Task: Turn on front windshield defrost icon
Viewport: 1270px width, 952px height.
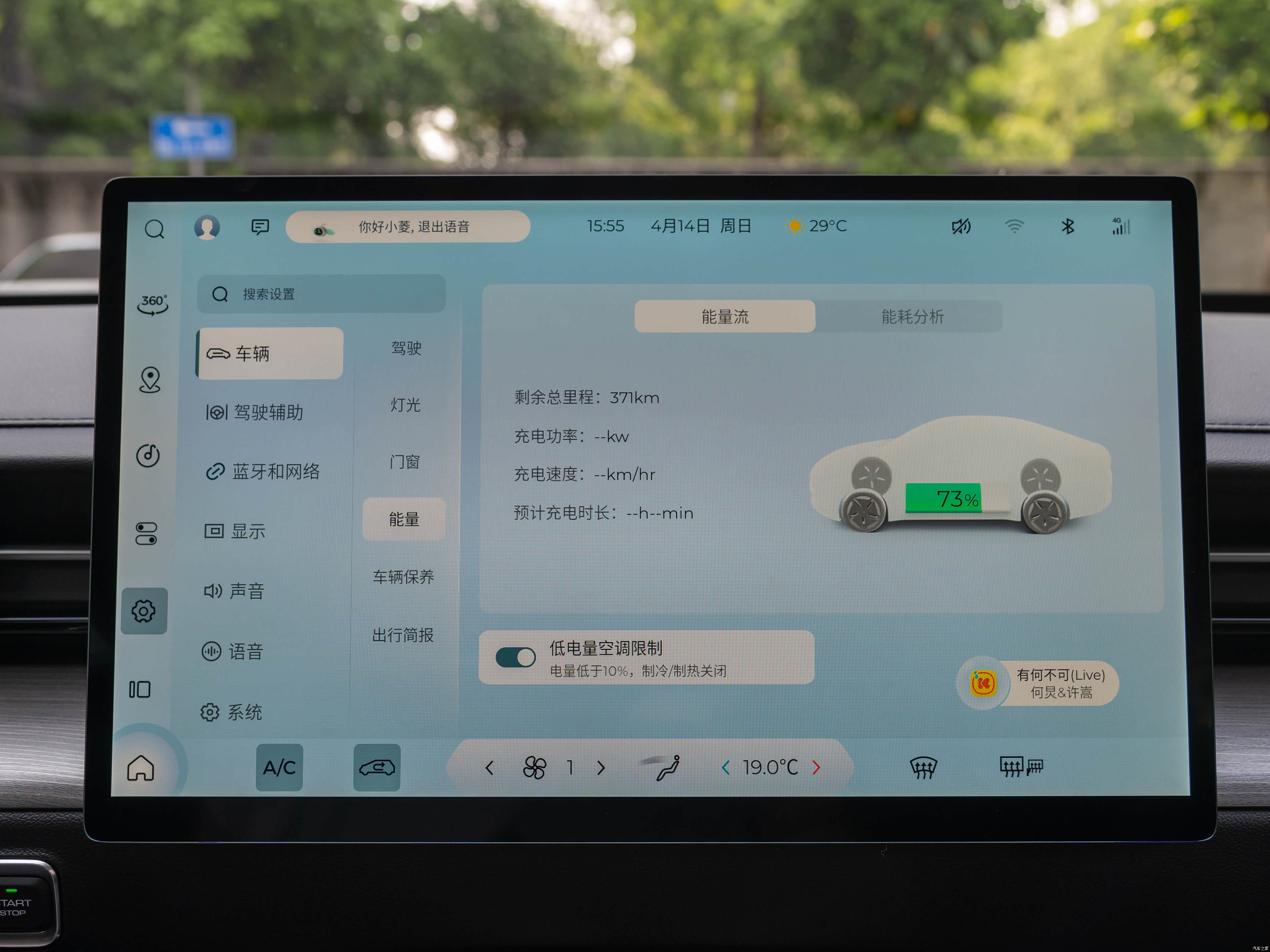Action: coord(923,767)
